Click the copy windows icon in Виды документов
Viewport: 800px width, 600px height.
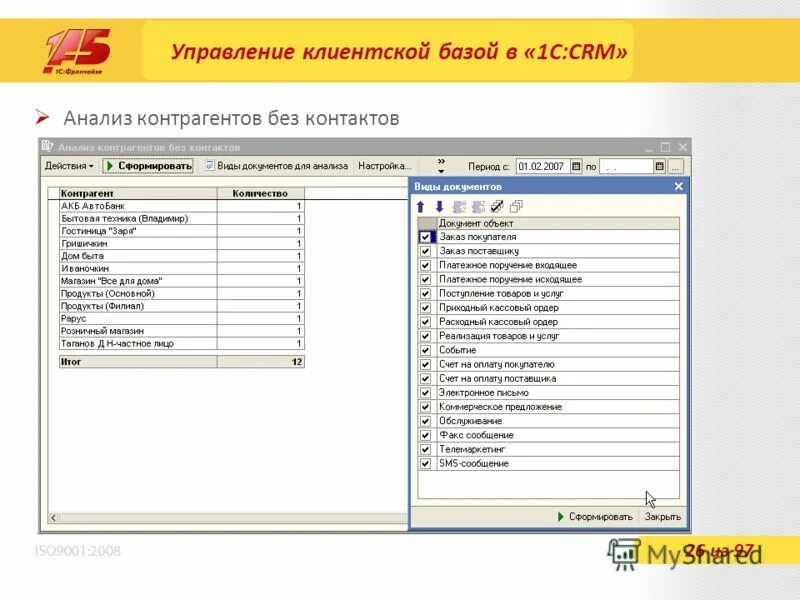coord(516,207)
